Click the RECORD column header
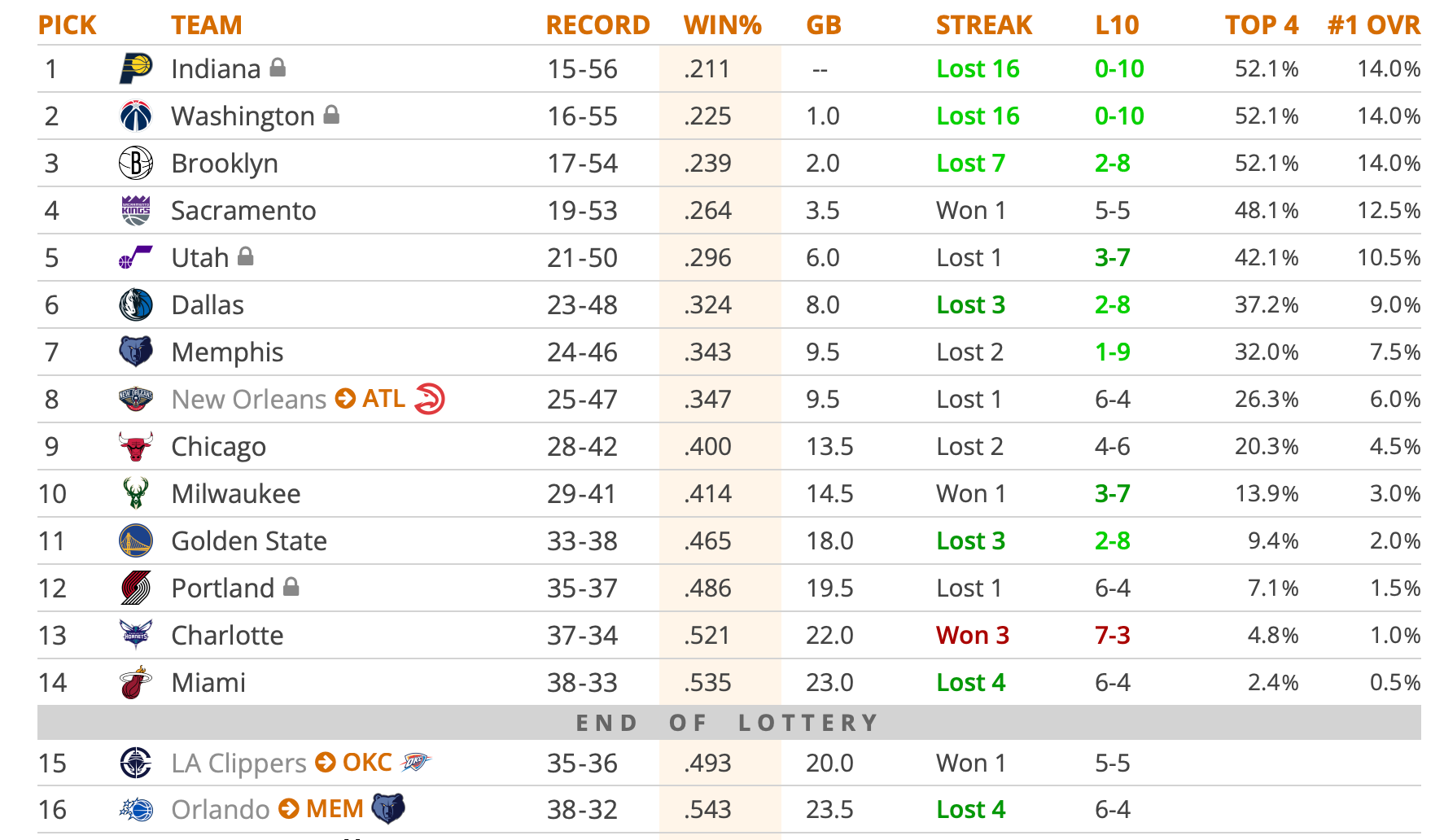This screenshot has height=840, width=1444. (597, 25)
